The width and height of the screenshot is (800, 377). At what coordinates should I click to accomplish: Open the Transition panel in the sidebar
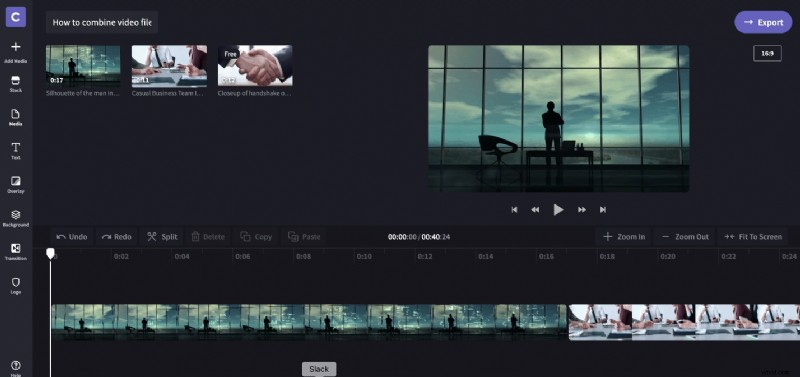click(x=16, y=252)
